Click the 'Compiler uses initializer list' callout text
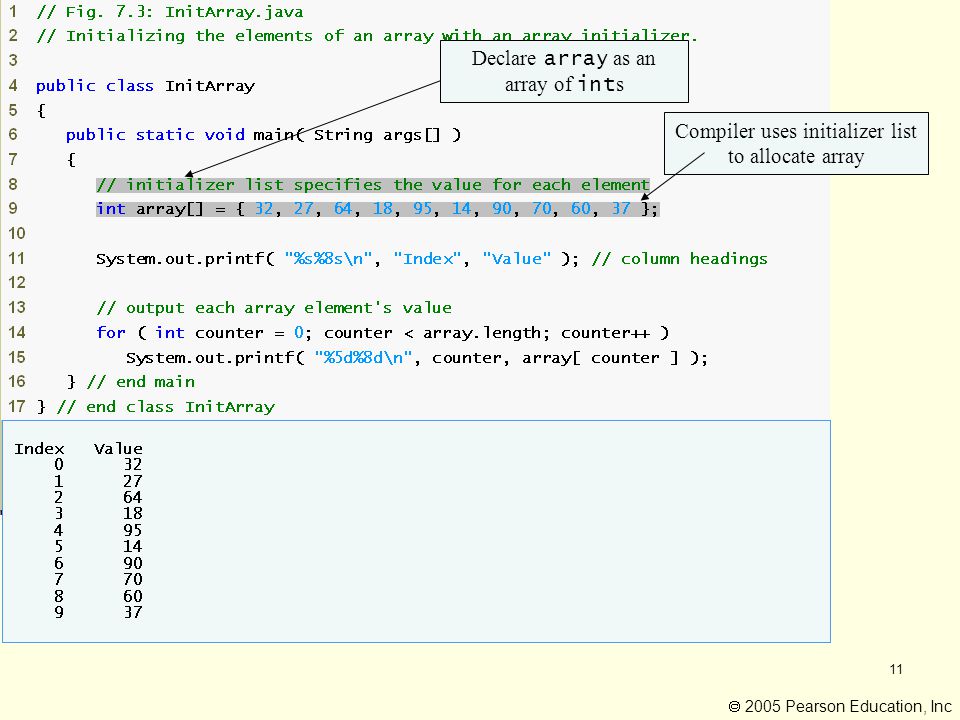 [796, 144]
